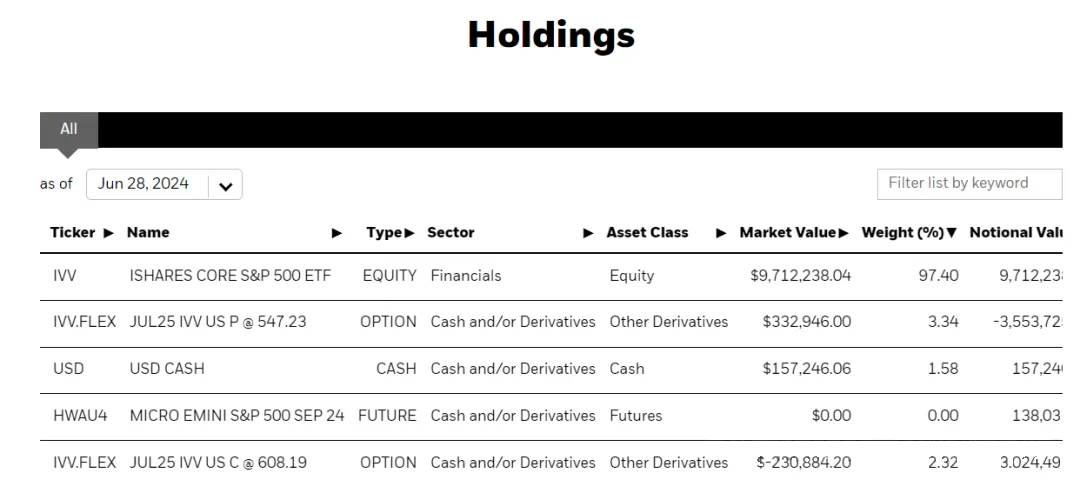Sort by Market Value column arrow

(844, 233)
